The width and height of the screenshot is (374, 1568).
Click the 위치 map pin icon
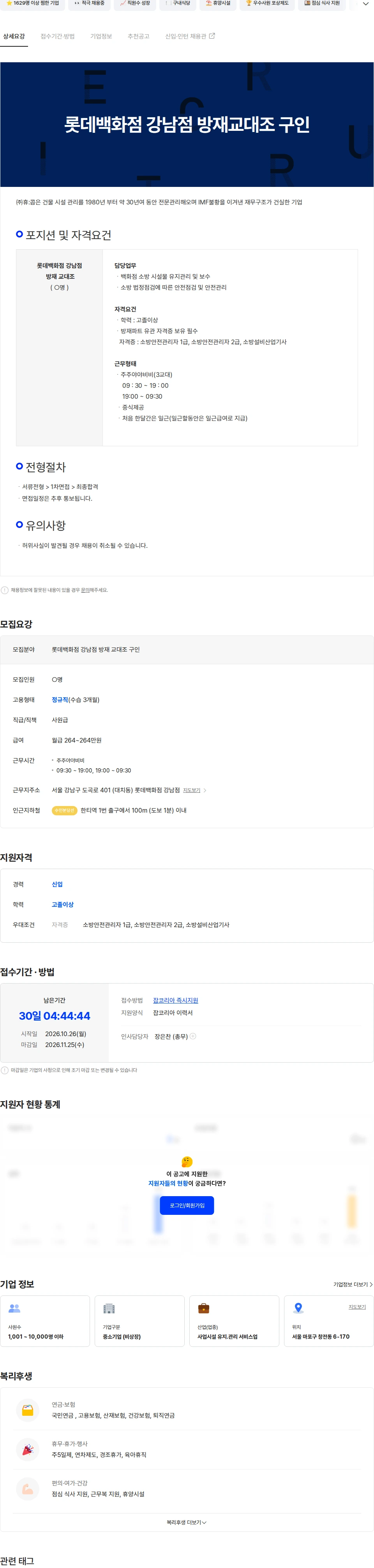tap(298, 1308)
